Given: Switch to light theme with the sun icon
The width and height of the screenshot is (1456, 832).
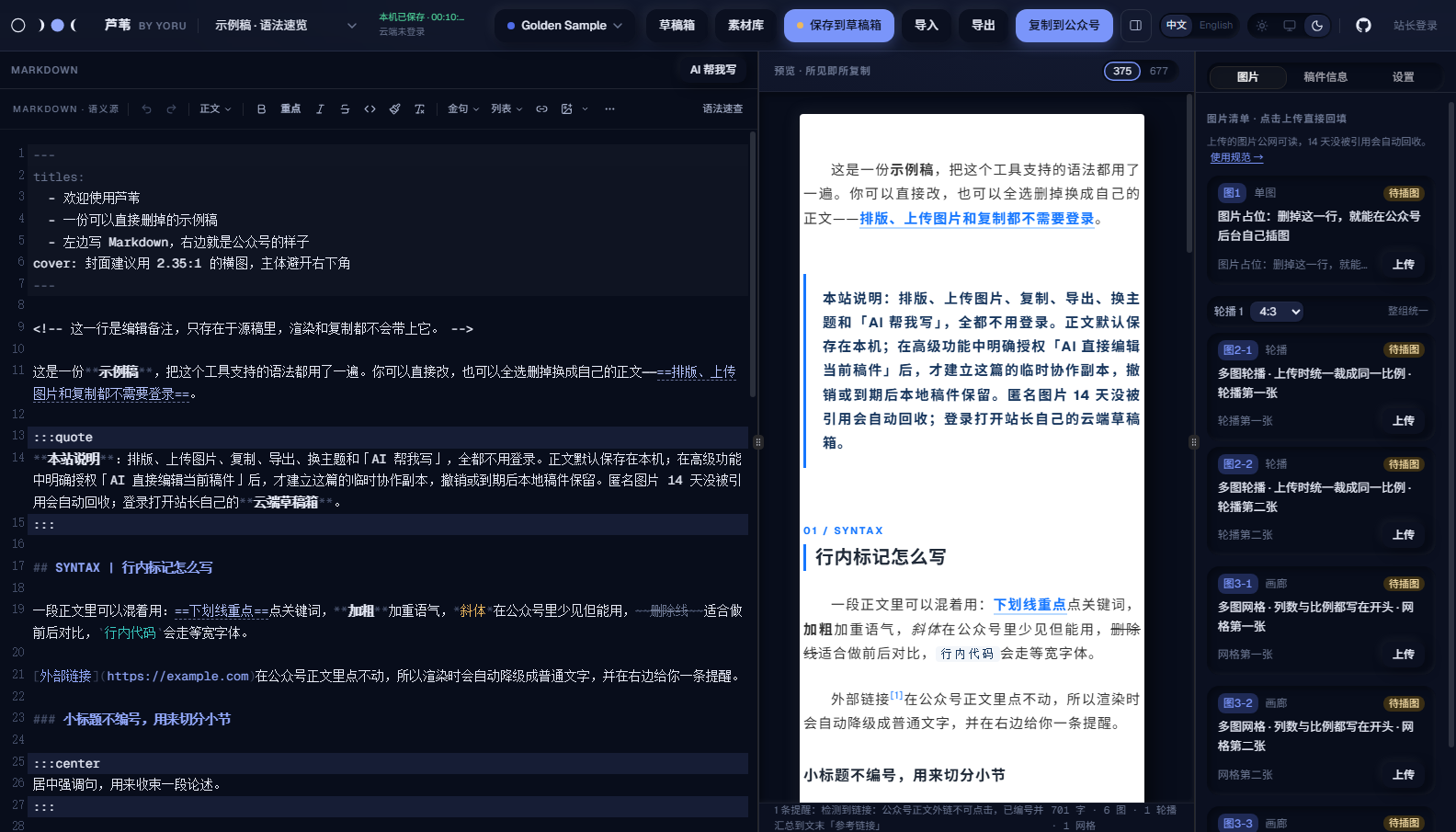Looking at the screenshot, I should pos(1262,26).
